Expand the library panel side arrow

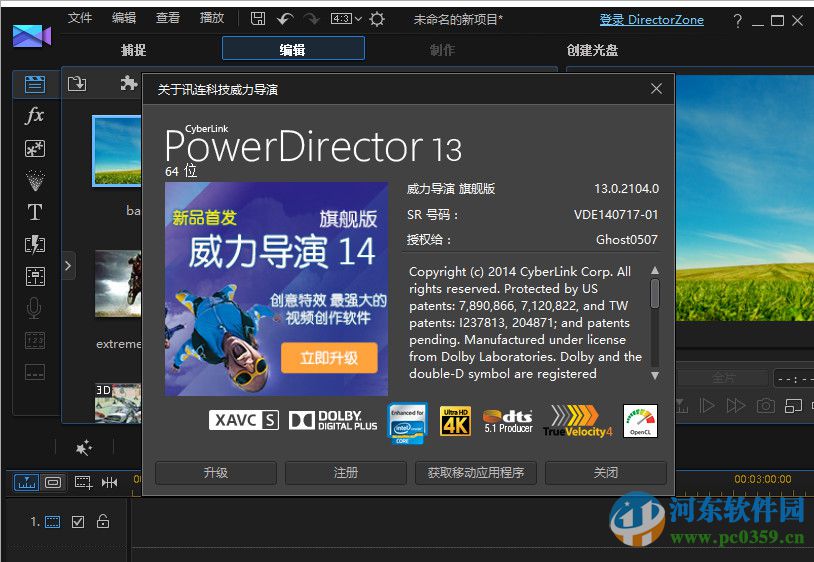68,266
